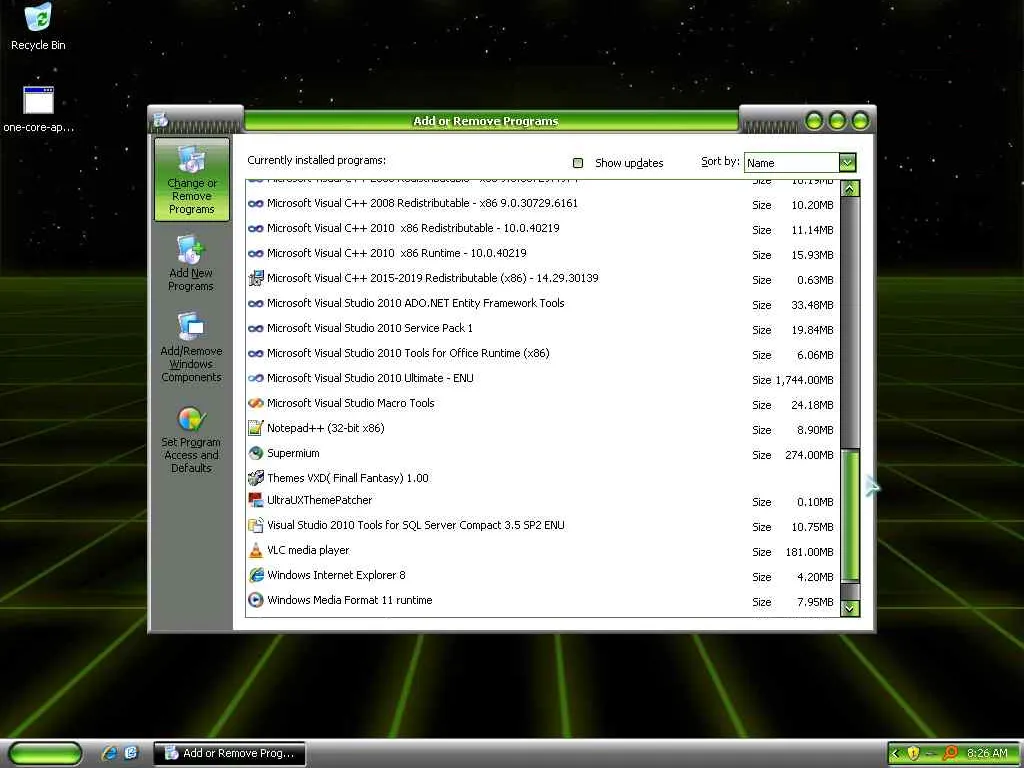Click the Sort by Name combo box
This screenshot has width=1024, height=768.
(x=800, y=162)
